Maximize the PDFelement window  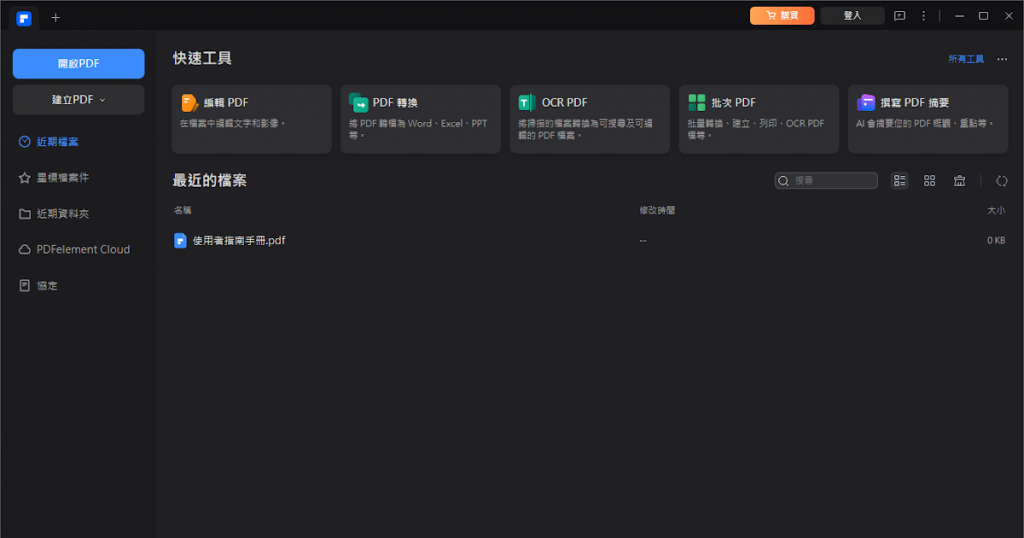(x=983, y=16)
